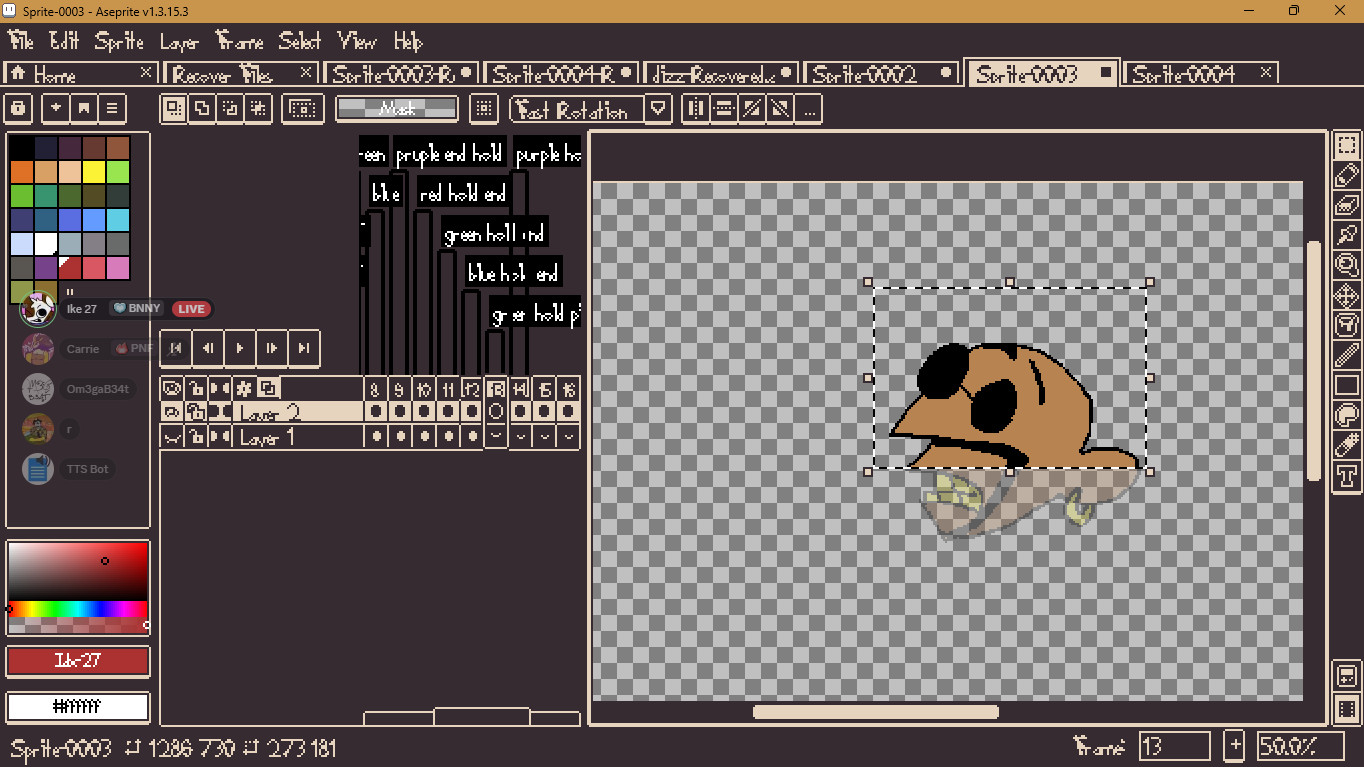Go to the next frame
The height and width of the screenshot is (767, 1364).
coord(272,348)
